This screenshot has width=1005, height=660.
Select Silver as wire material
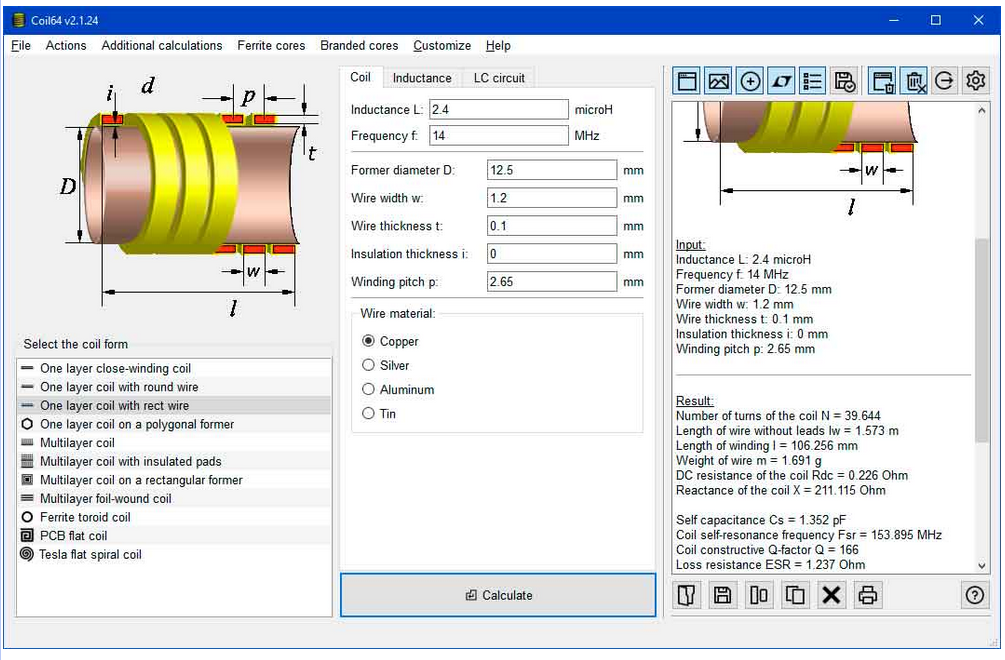click(386, 365)
